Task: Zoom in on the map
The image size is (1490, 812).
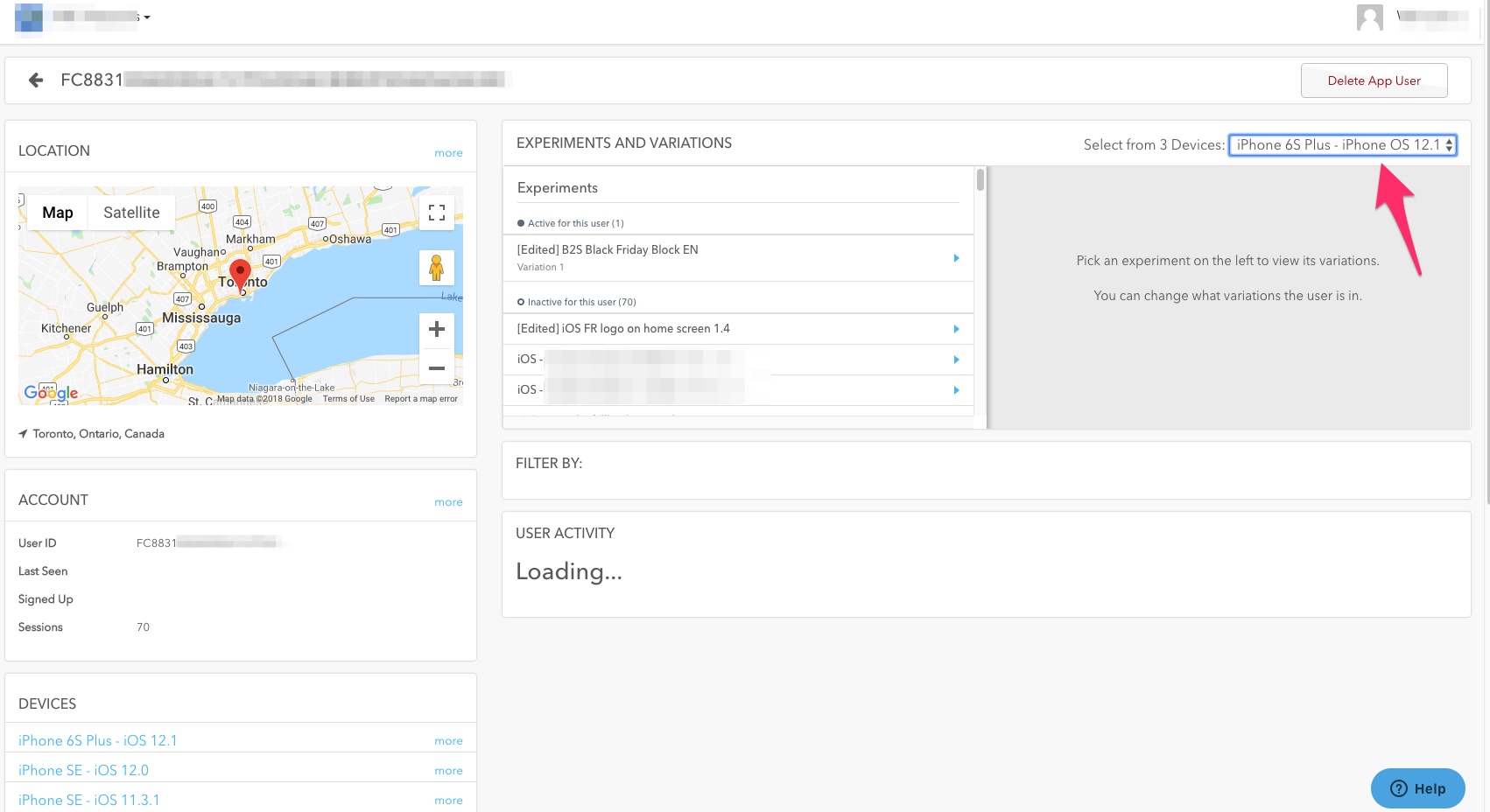Action: (437, 329)
